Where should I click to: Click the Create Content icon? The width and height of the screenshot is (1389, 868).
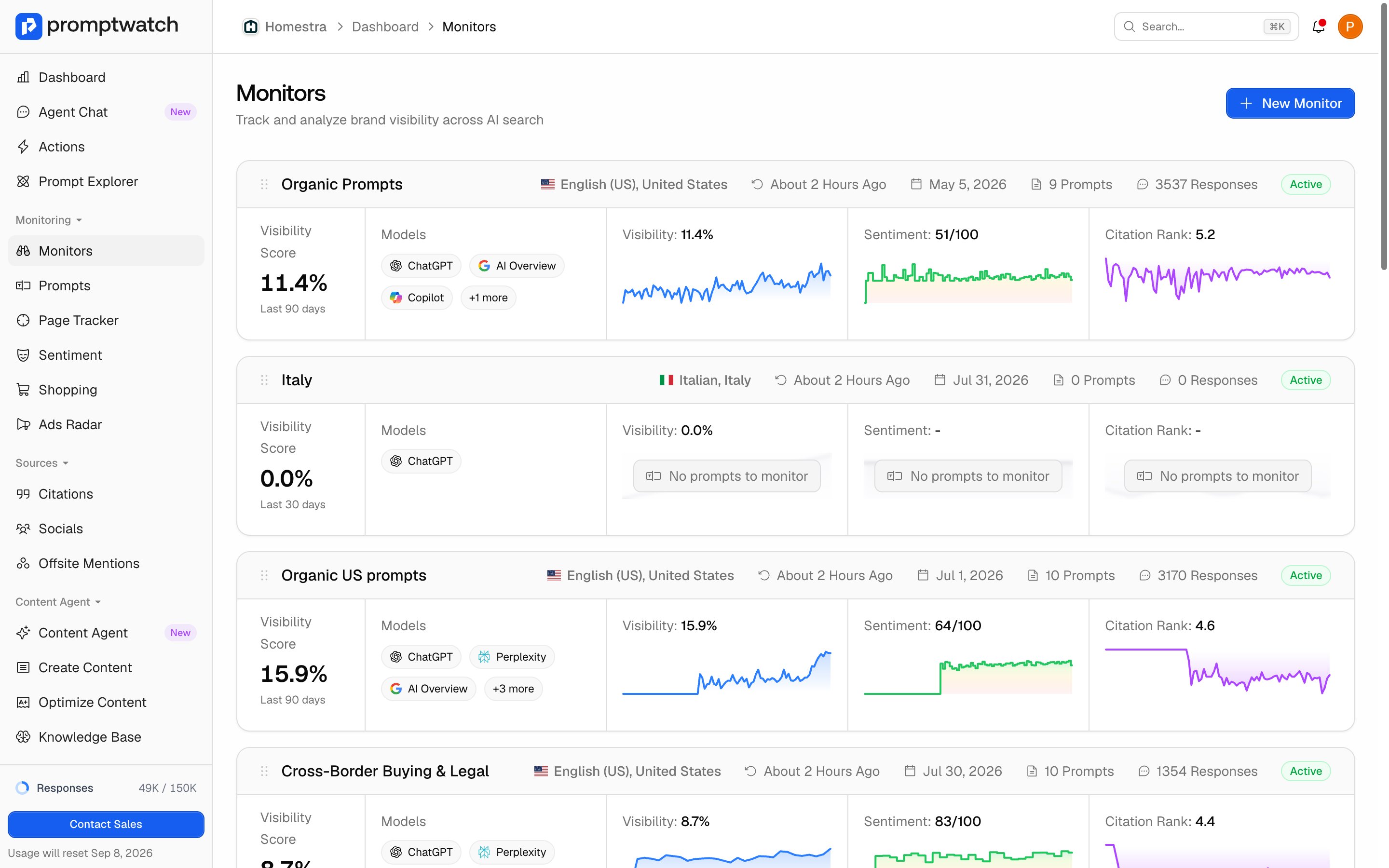[23, 668]
